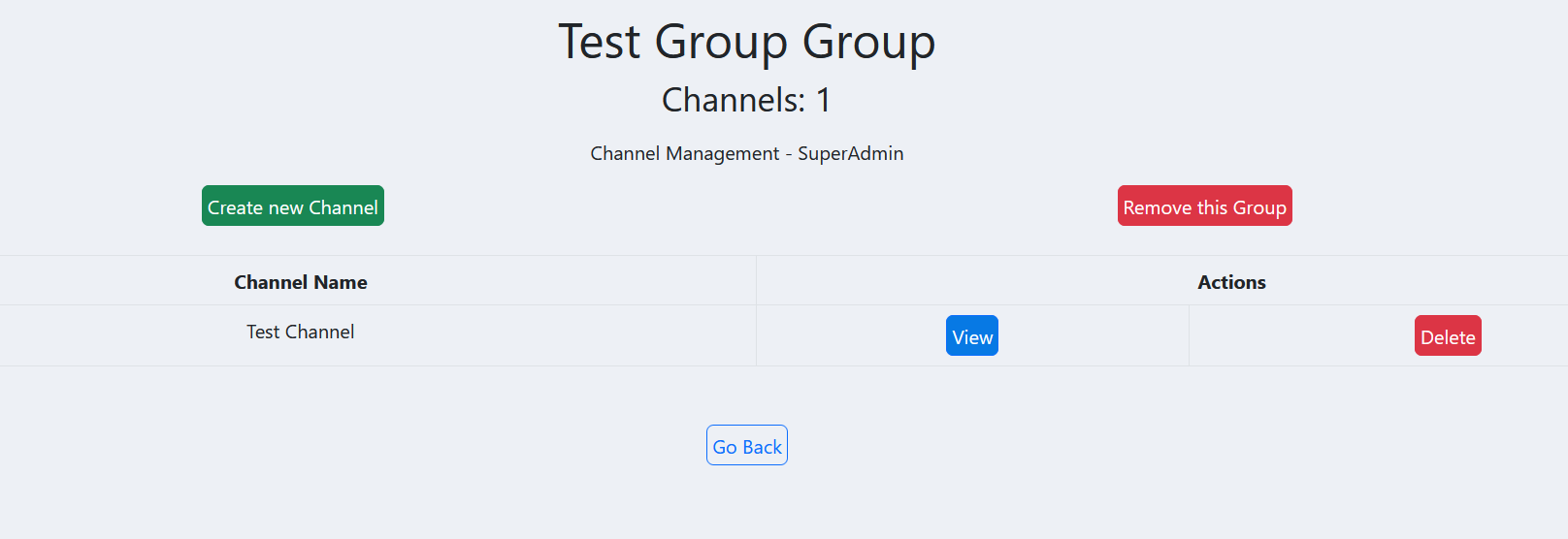Start adding a channel with the green button
The width and height of the screenshot is (1568, 539).
293,206
